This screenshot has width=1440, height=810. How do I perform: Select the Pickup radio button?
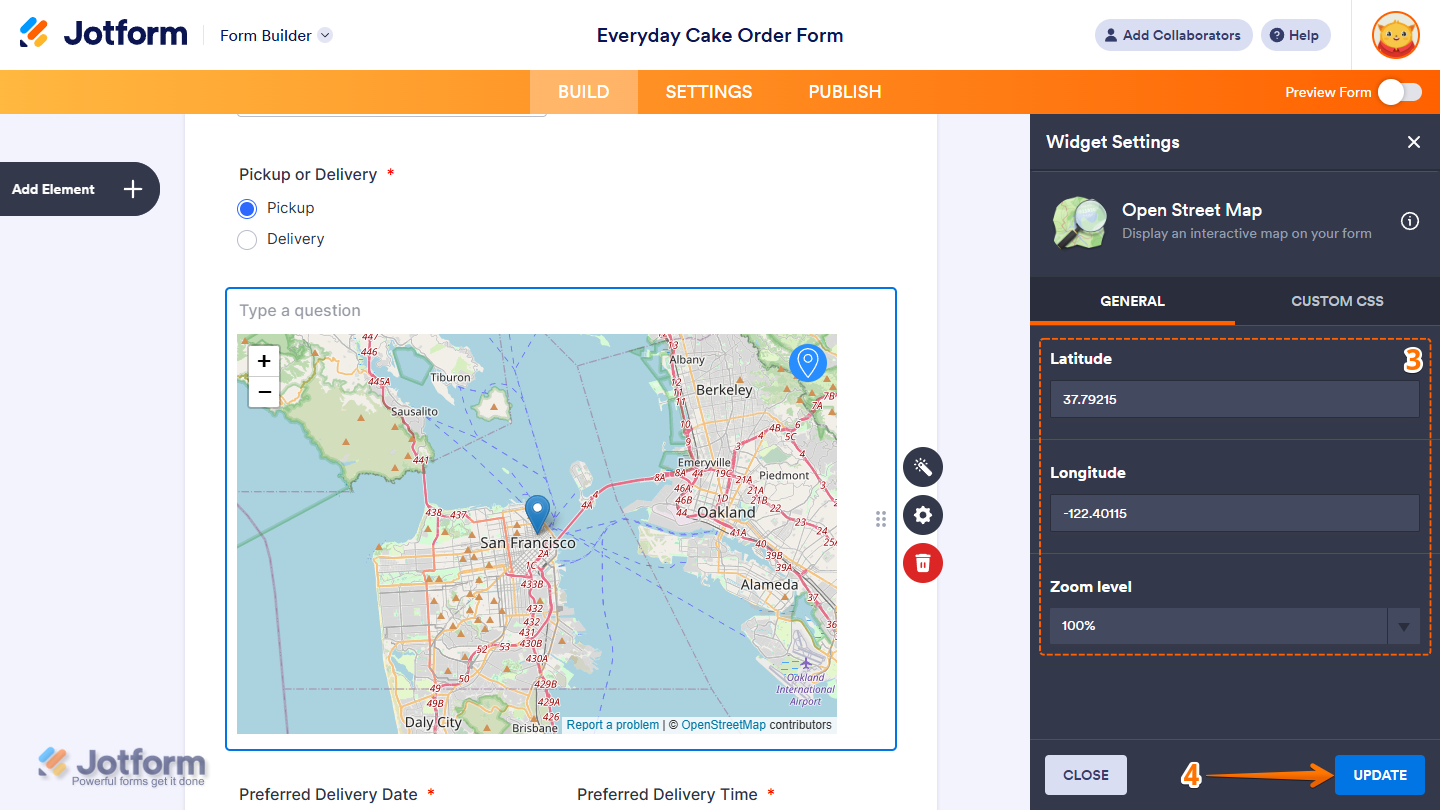[x=247, y=208]
